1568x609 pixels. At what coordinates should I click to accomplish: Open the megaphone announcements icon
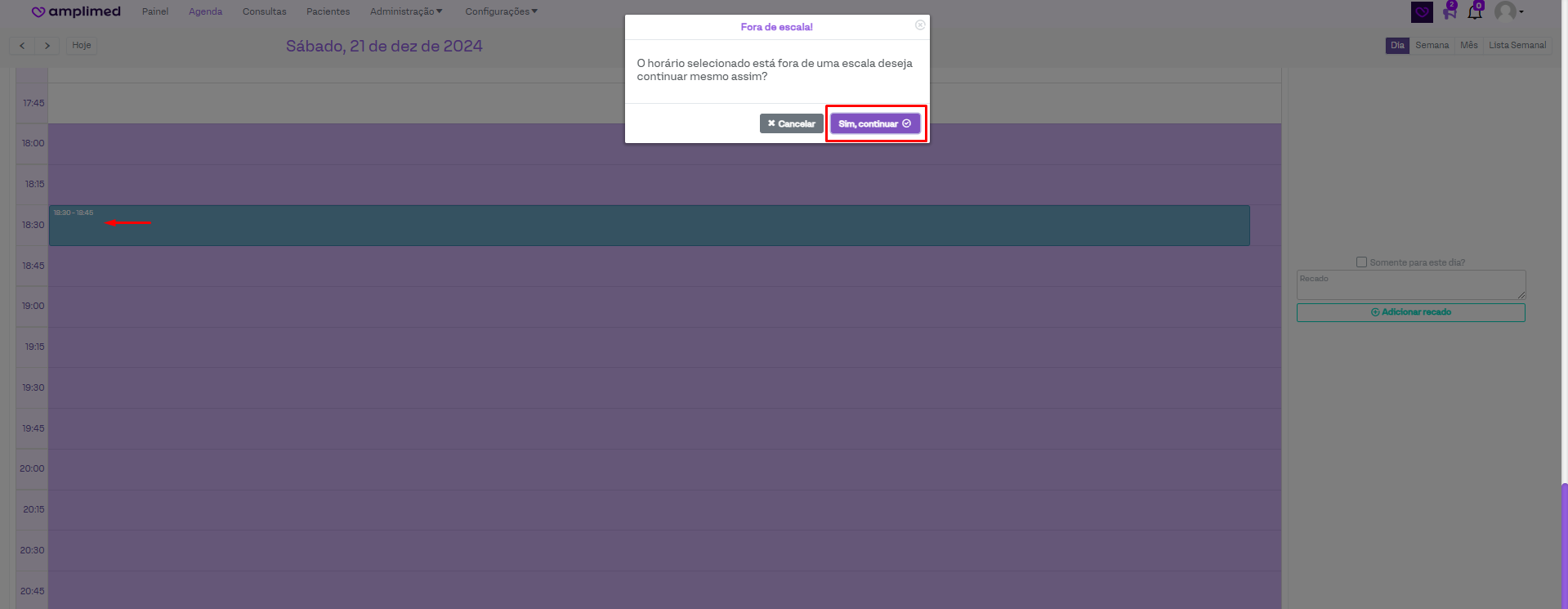point(1450,12)
